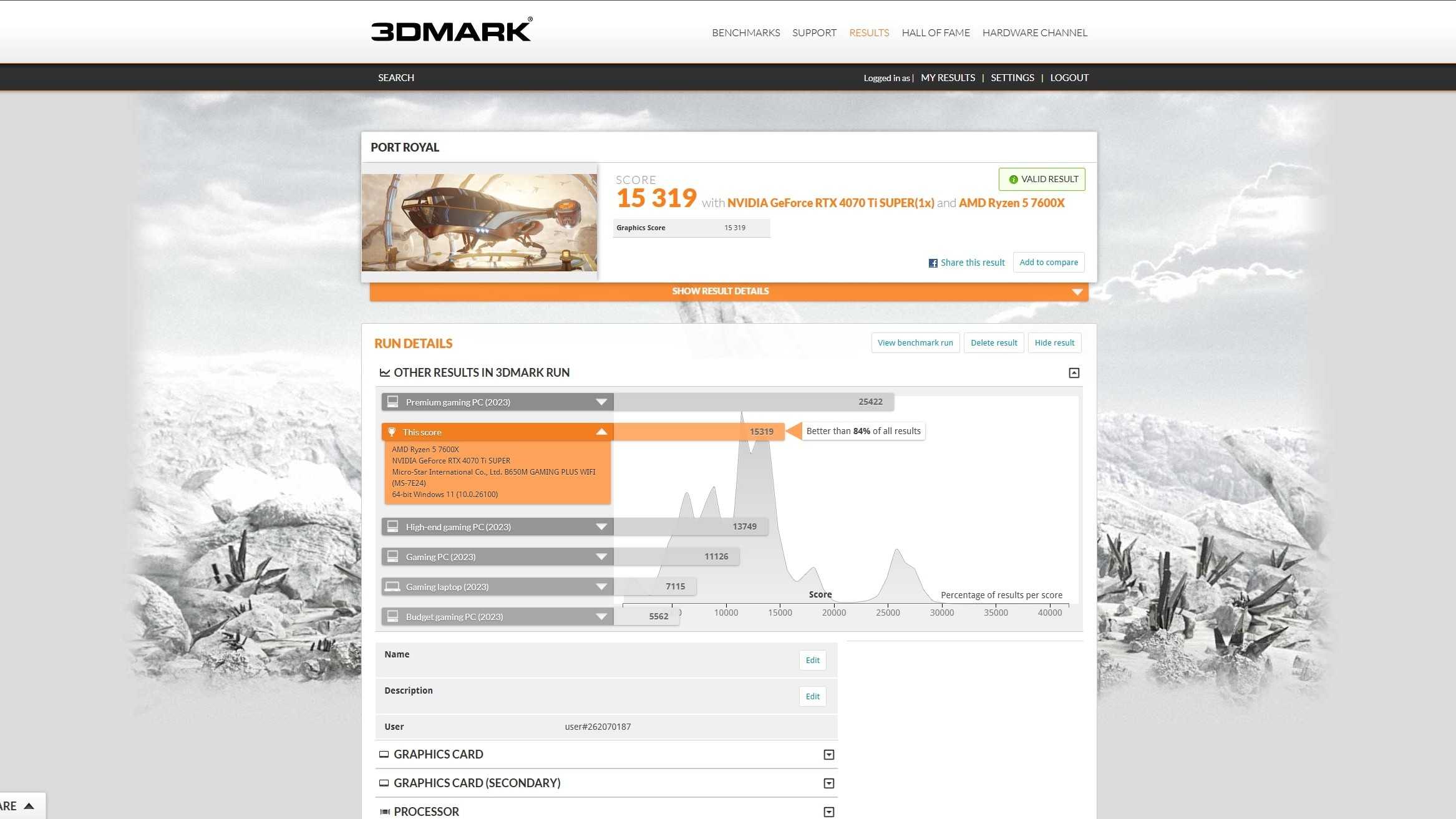Click the card icon beside GRAPHICS CARD heading
This screenshot has width=1456, height=819.
(384, 754)
